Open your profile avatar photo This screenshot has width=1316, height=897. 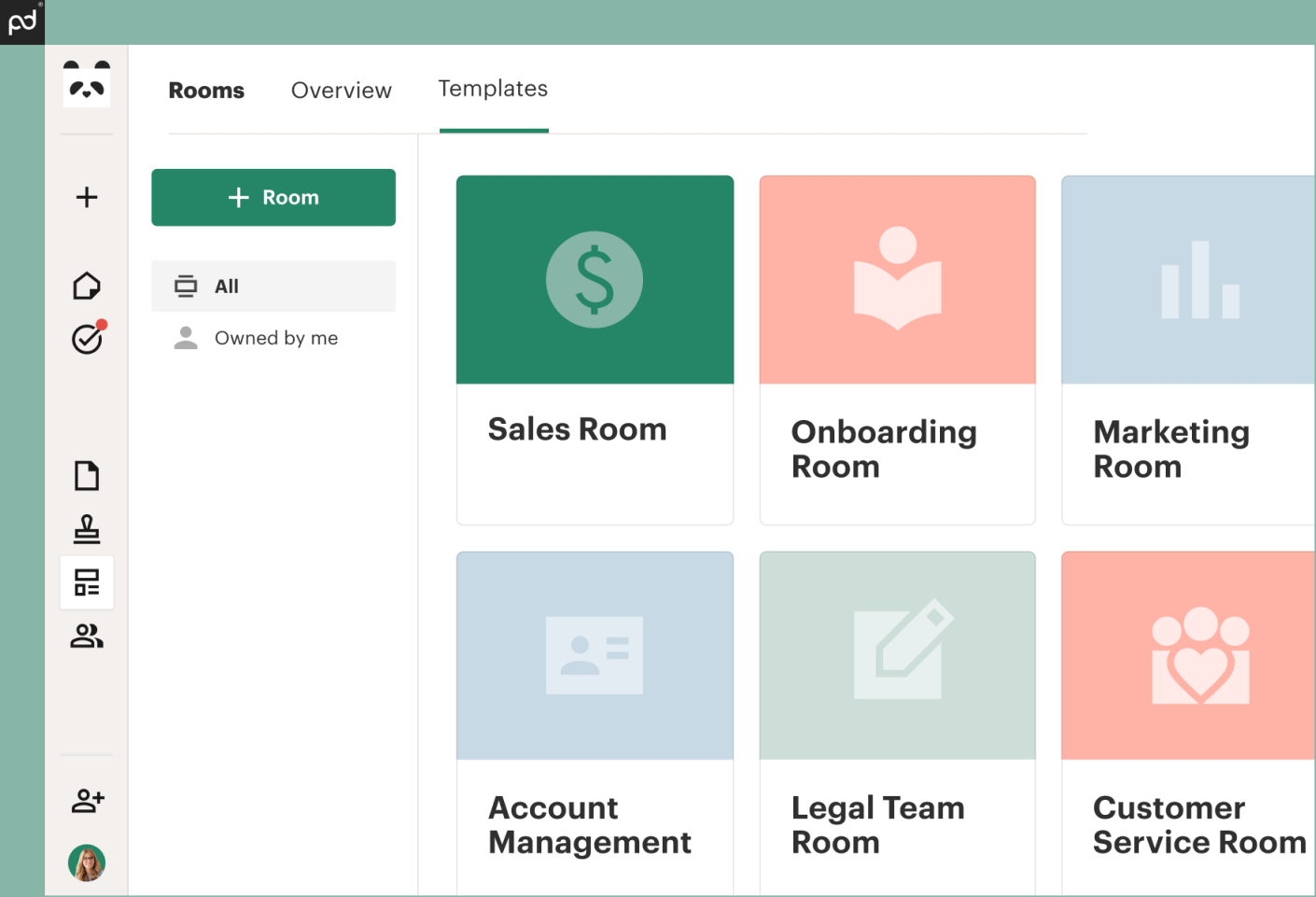pos(87,863)
